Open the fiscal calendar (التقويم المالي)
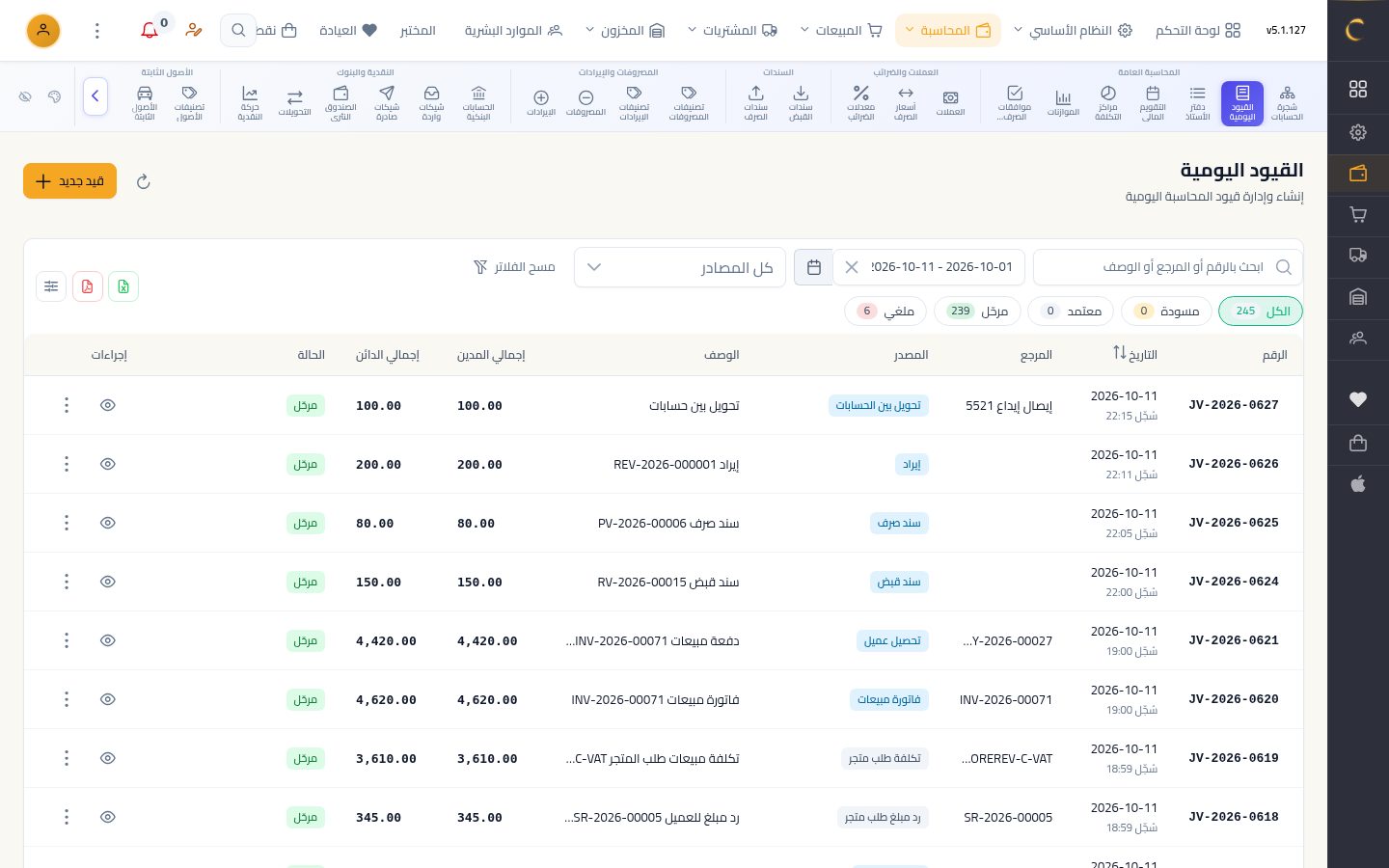This screenshot has width=1389, height=868. point(1153,103)
